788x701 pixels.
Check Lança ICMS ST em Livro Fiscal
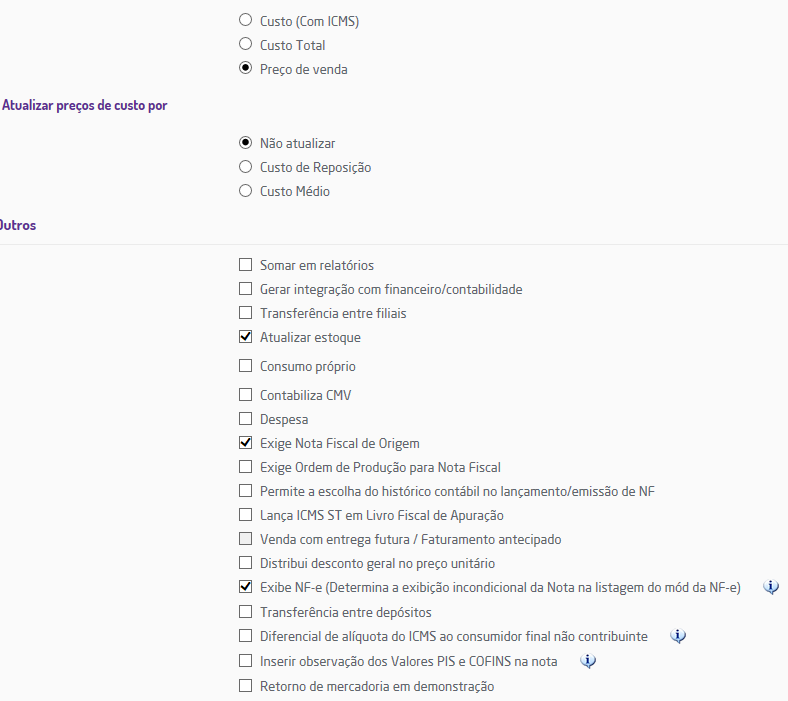pyautogui.click(x=246, y=515)
